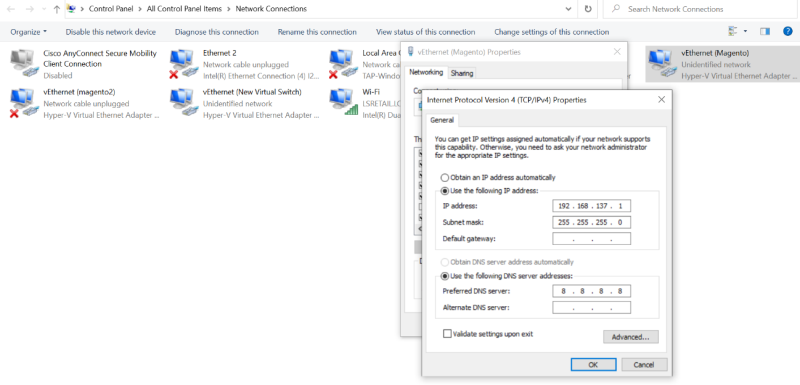Select the Ethernet 2 adapter icon
800x385 pixels.
tap(184, 64)
